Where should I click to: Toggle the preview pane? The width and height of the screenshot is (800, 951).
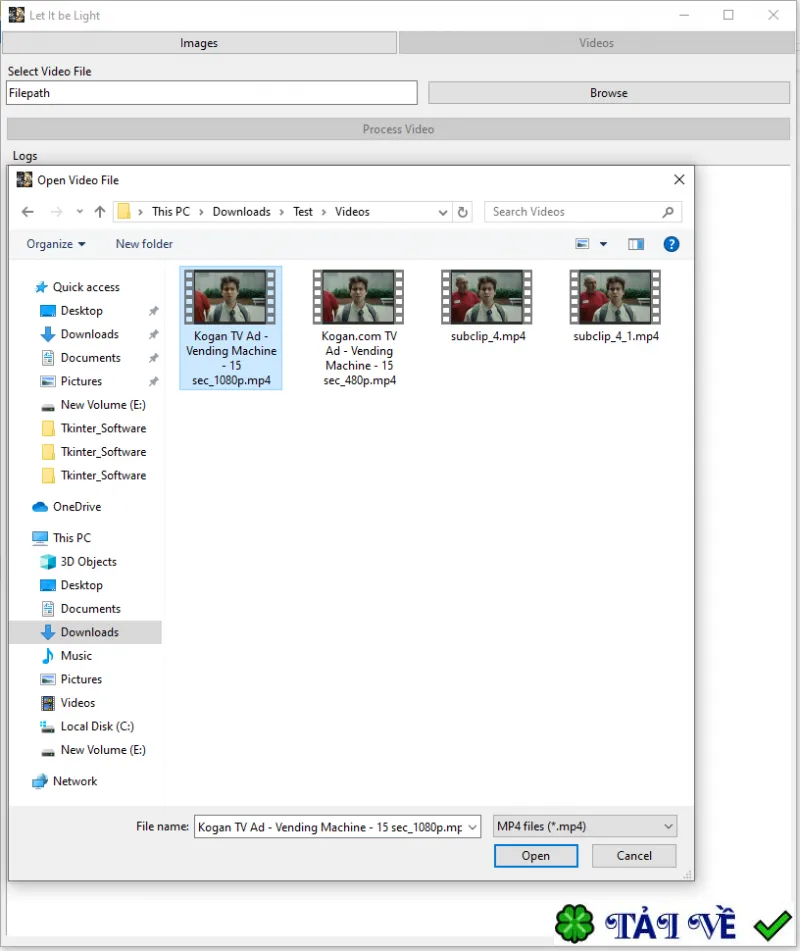pos(636,244)
